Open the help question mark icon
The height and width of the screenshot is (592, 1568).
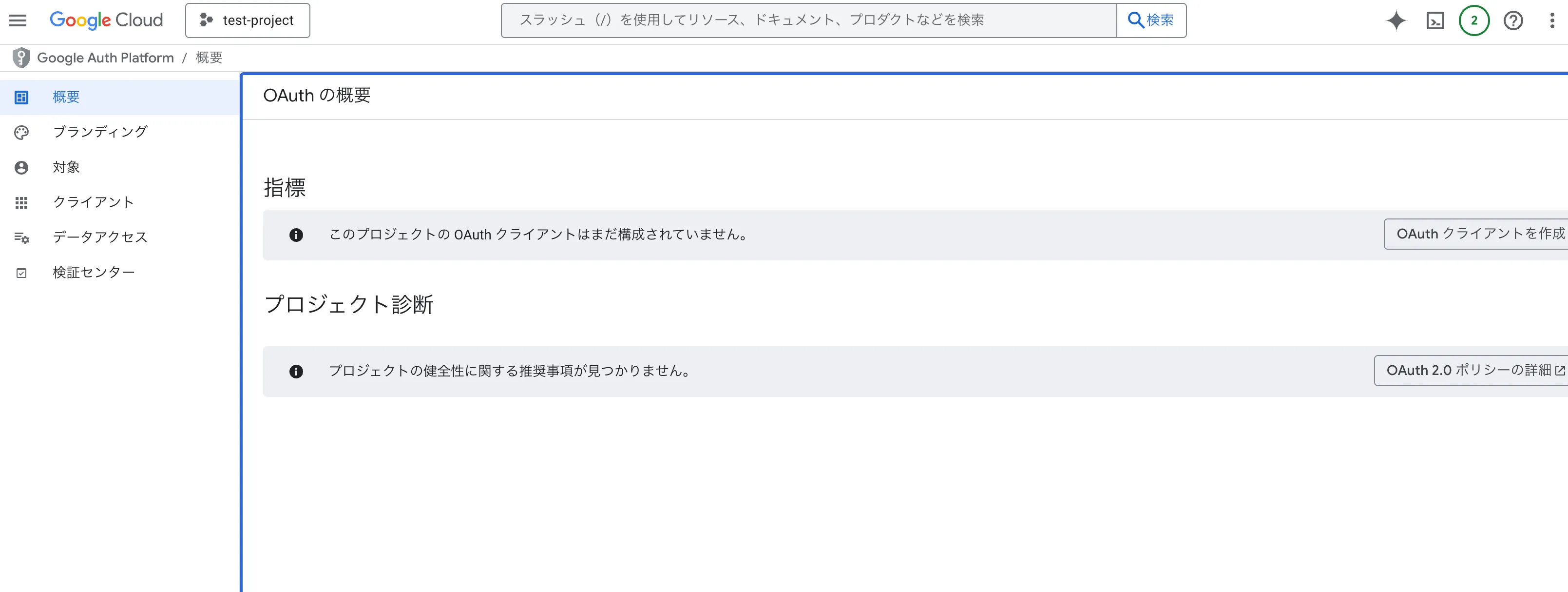coord(1512,20)
